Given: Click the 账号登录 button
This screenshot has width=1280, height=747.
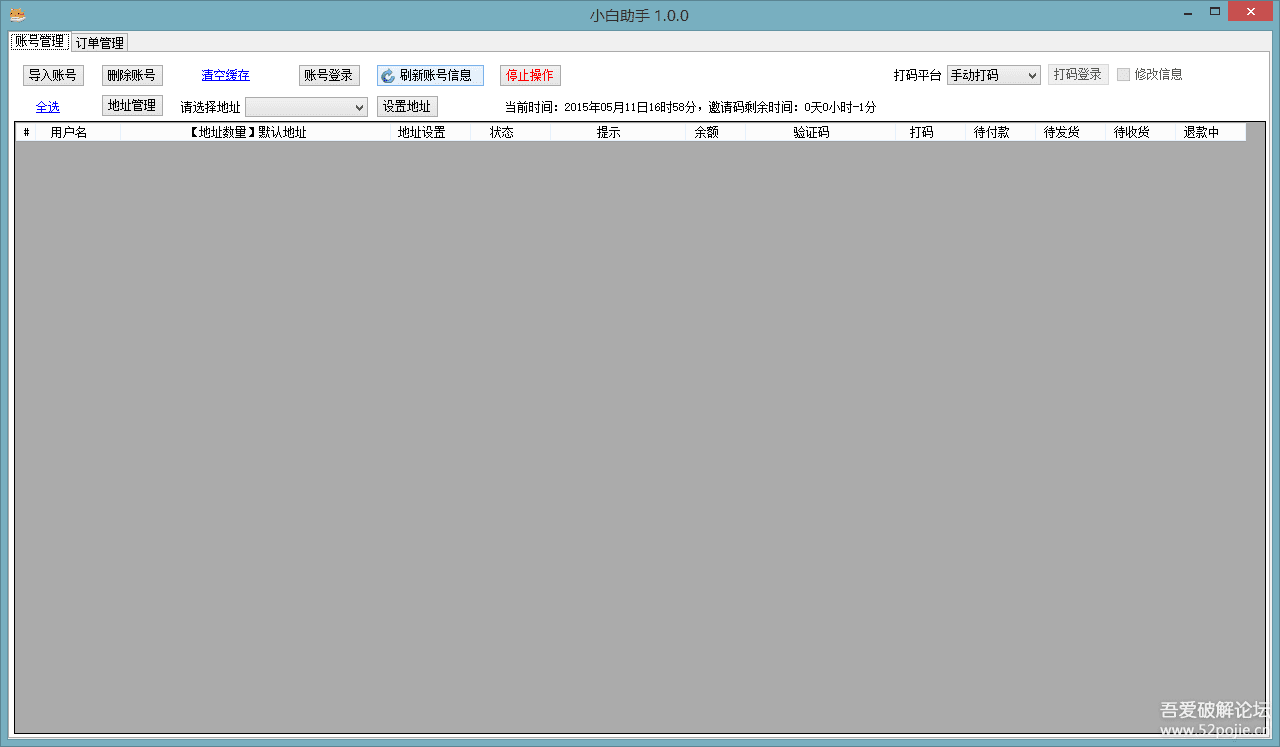Looking at the screenshot, I should pos(329,75).
